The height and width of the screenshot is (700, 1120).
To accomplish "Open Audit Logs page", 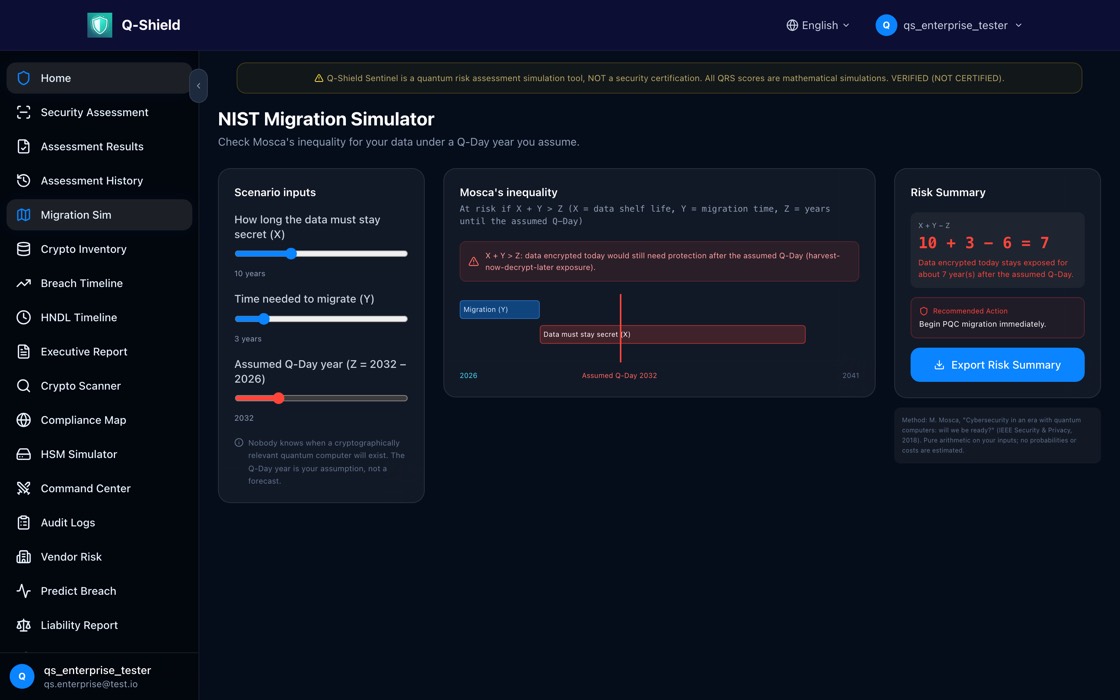I will coord(99,523).
